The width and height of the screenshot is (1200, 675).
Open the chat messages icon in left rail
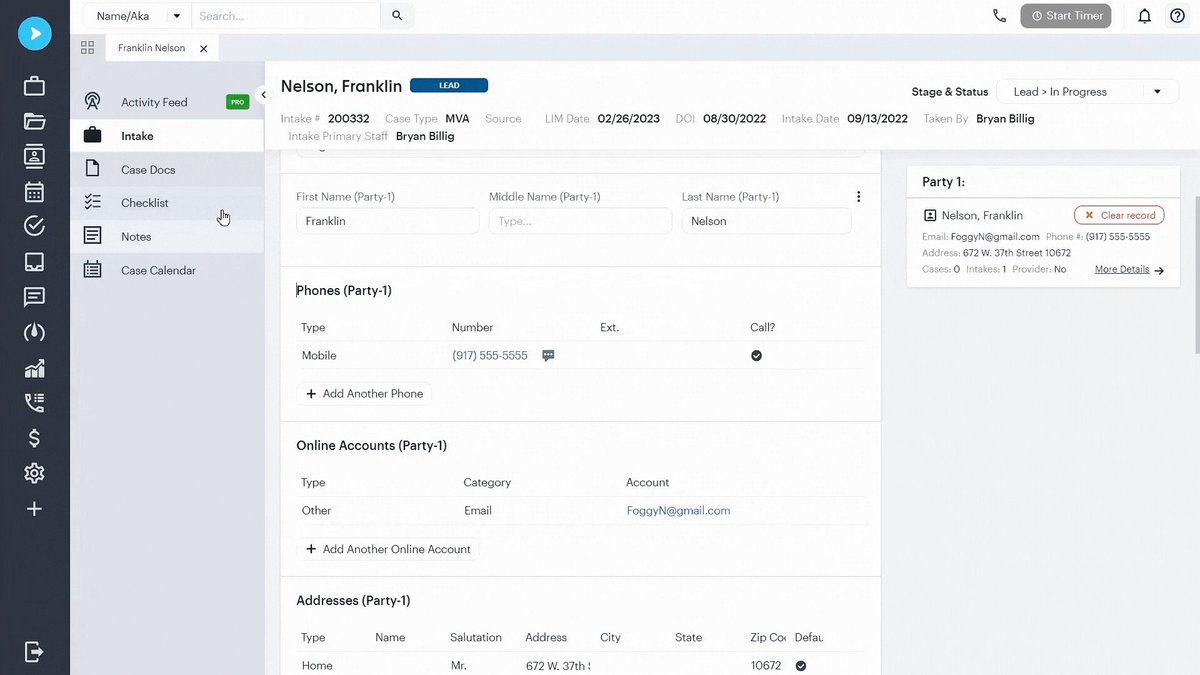(34, 297)
